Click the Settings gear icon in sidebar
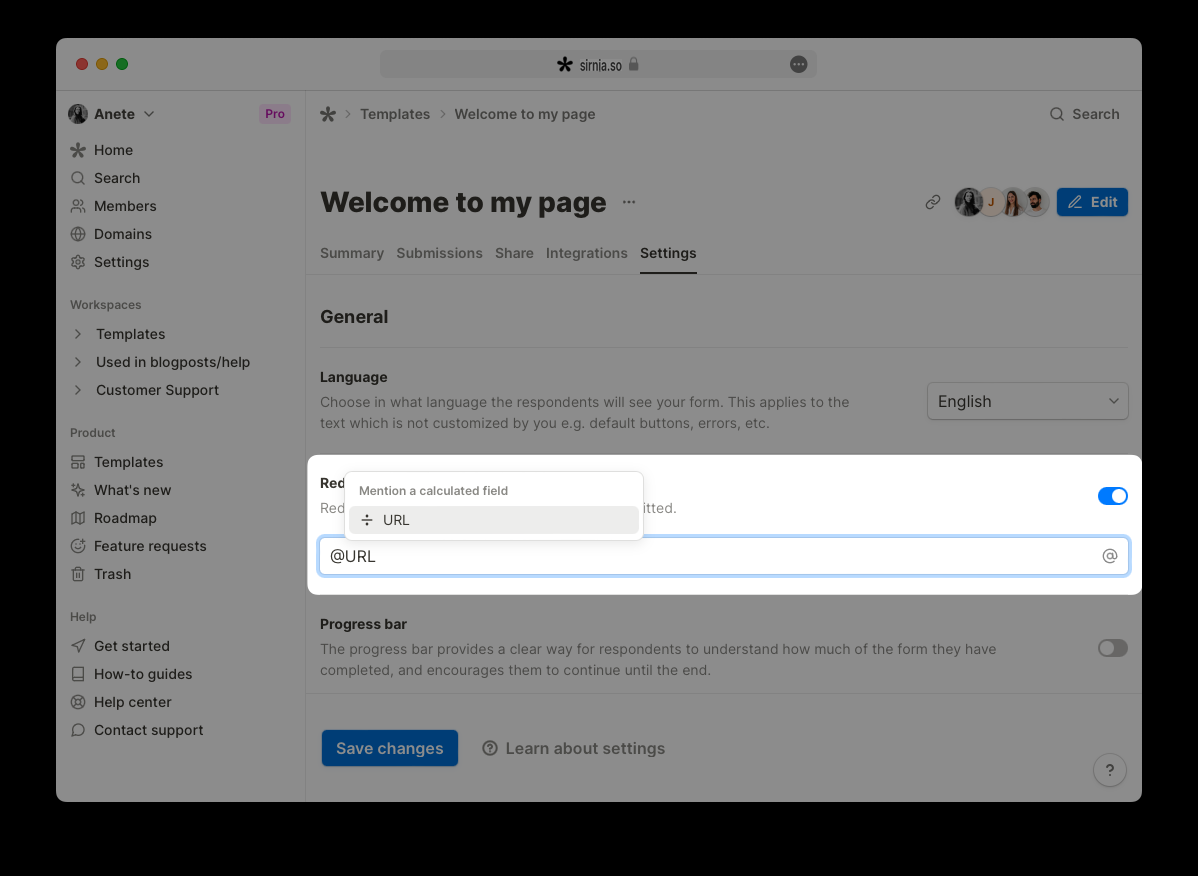 (x=78, y=262)
